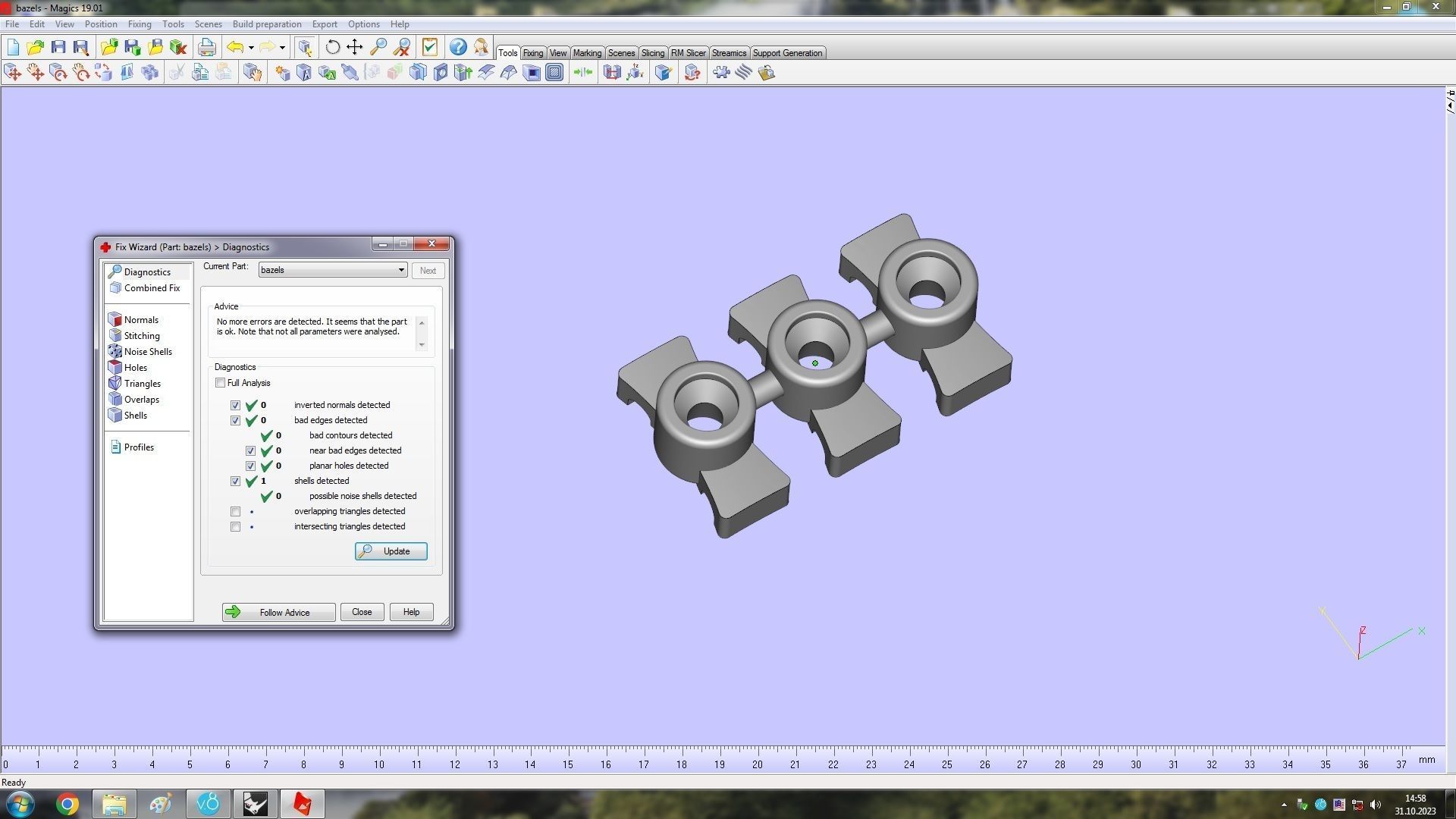This screenshot has width=1456, height=819.
Task: Click the Mirror part icon
Action: 127,72
